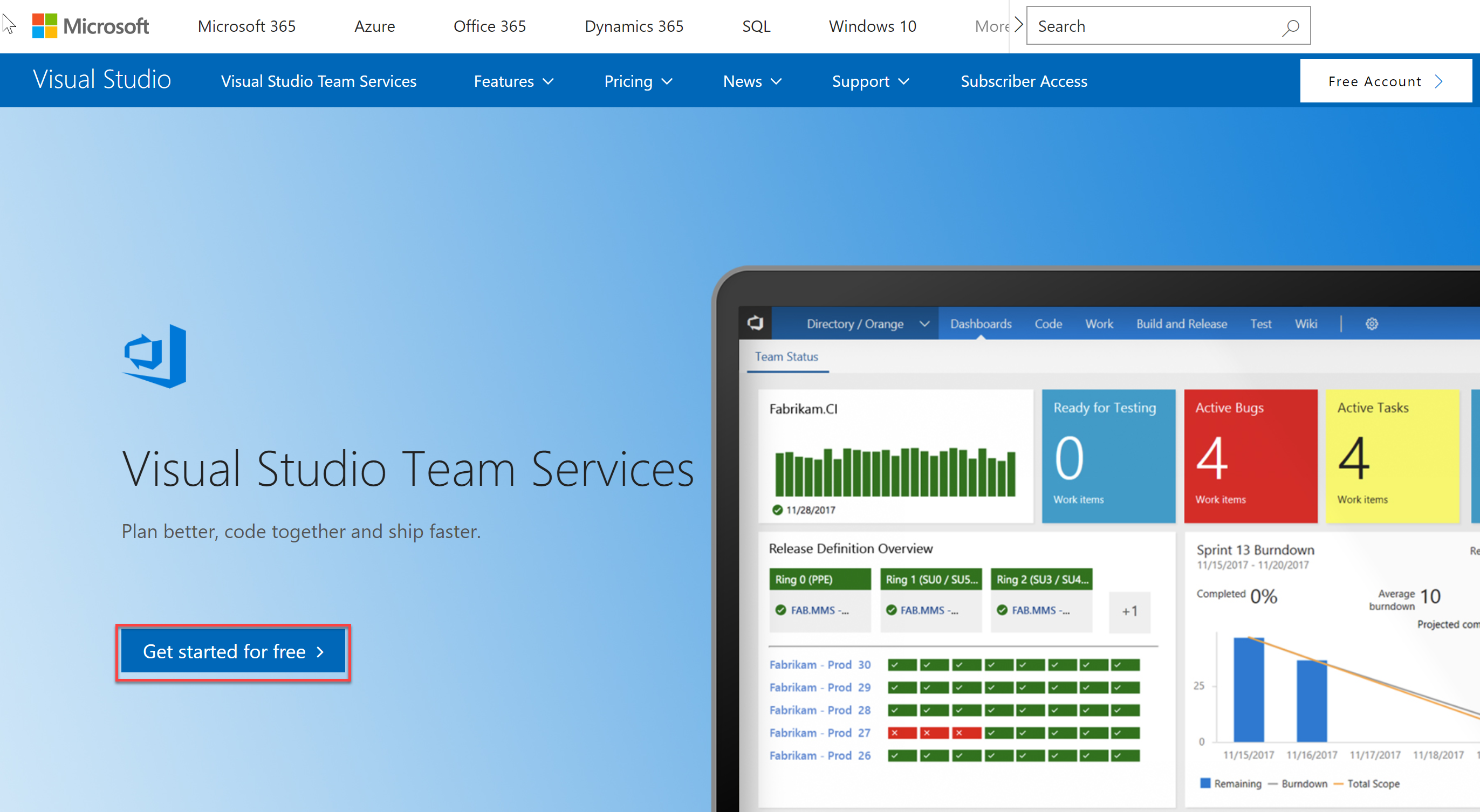Click the green check beside 11/28/2017
Viewport: 1480px width, 812px height.
[777, 510]
